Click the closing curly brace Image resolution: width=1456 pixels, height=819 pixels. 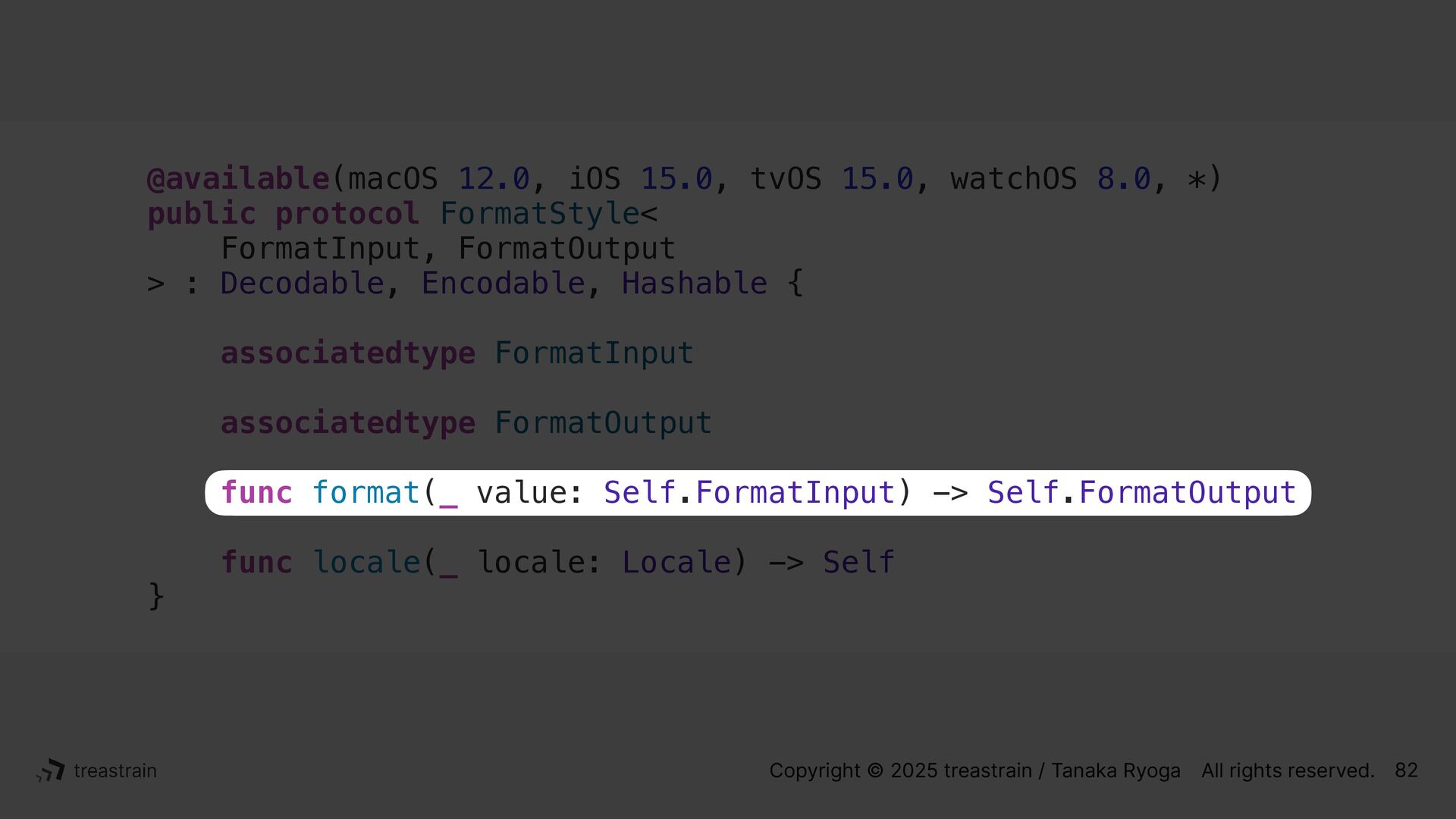pyautogui.click(x=155, y=597)
